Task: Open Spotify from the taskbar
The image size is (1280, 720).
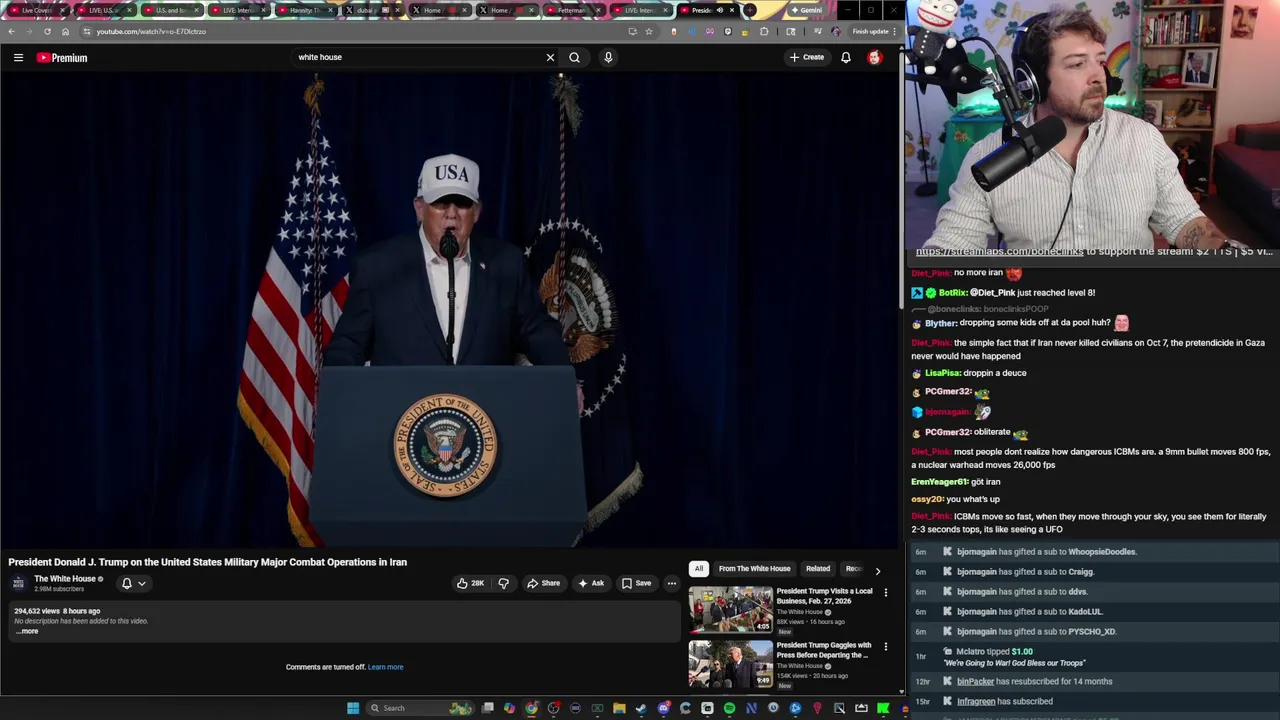Action: [729, 708]
